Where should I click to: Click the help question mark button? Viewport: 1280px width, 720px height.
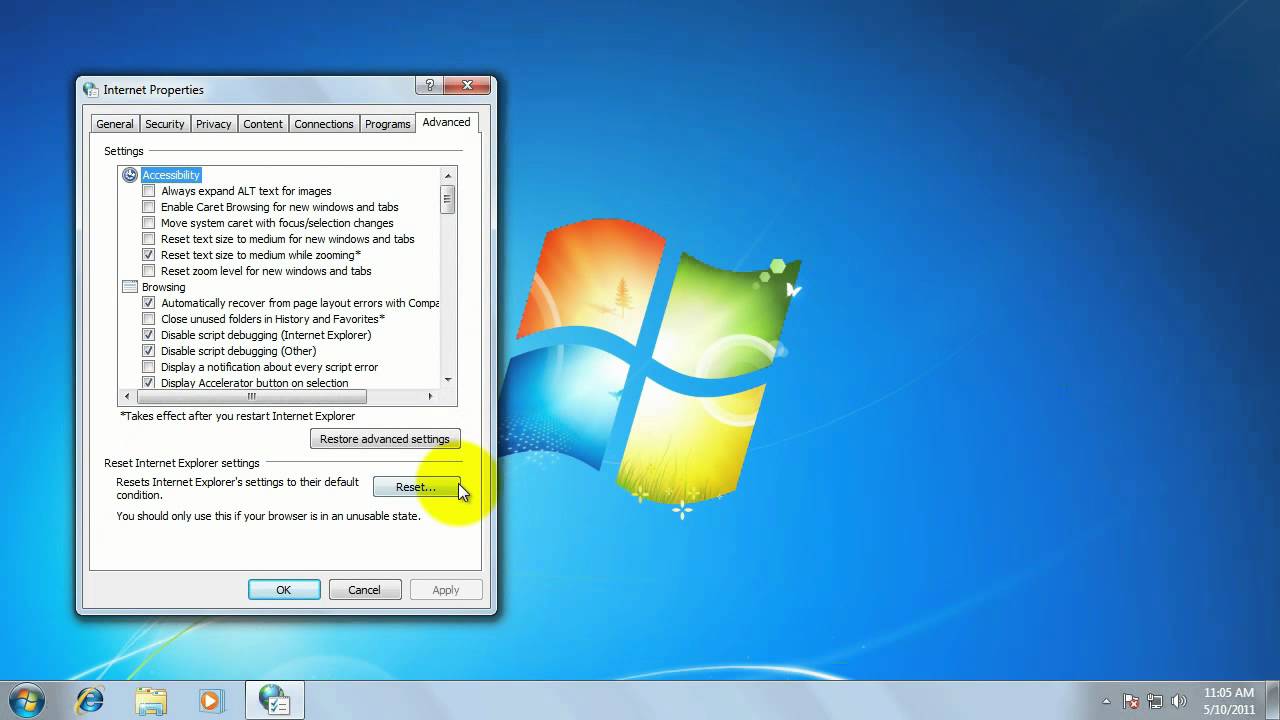tap(430, 86)
